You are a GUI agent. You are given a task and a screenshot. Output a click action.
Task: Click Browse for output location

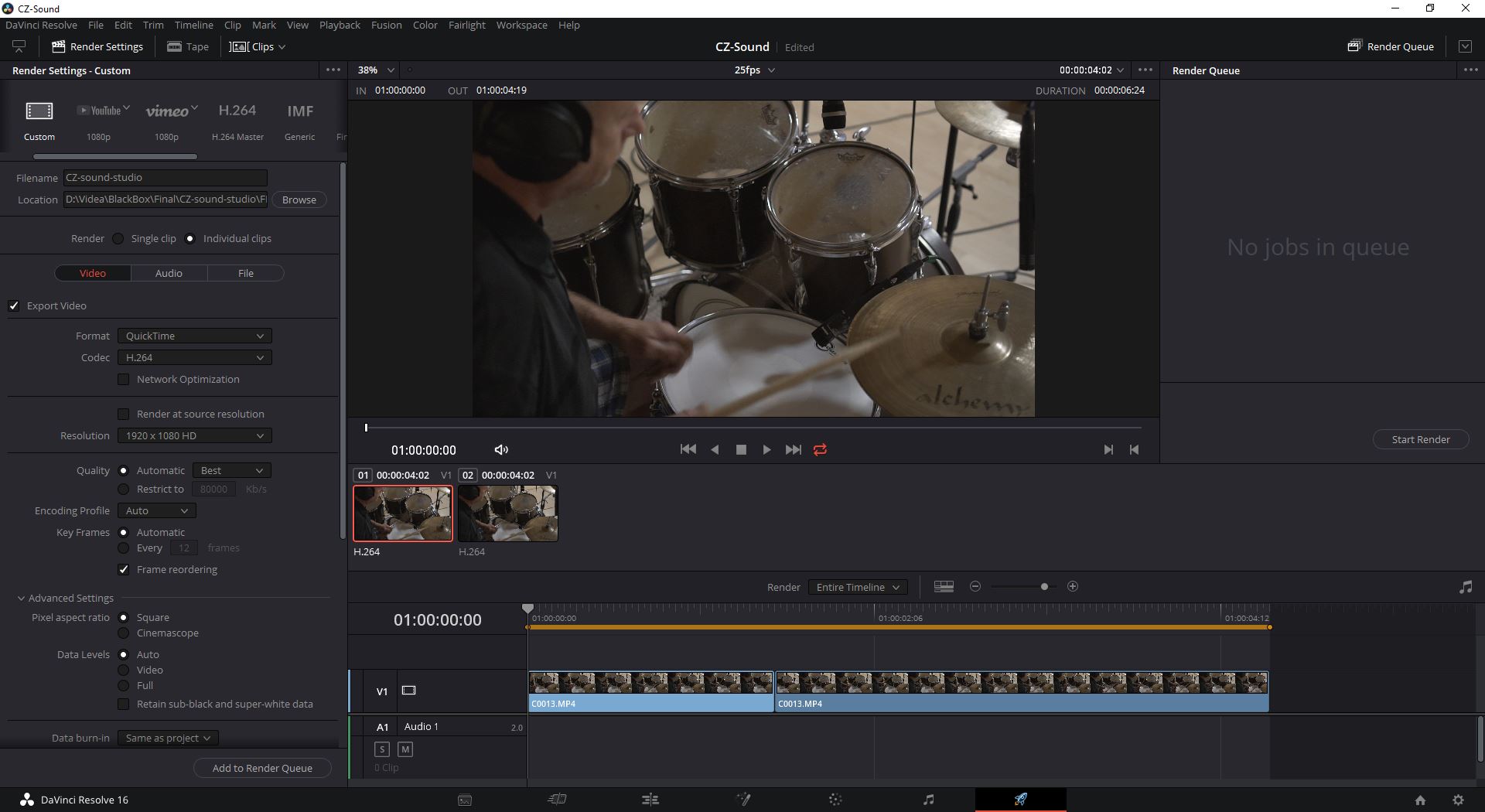pyautogui.click(x=299, y=200)
